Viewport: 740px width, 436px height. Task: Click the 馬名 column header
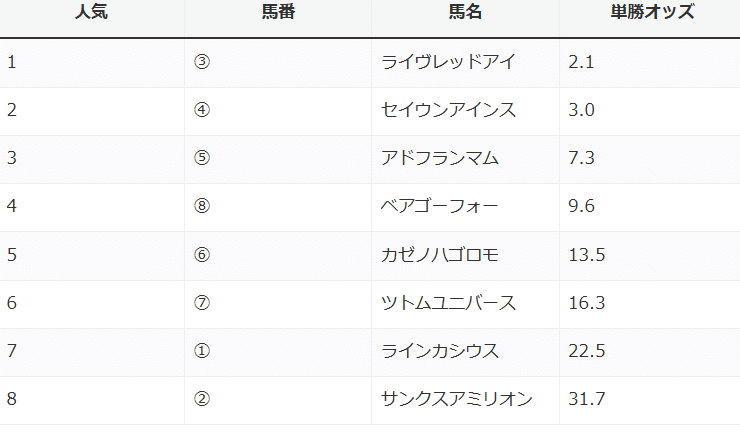click(x=465, y=14)
